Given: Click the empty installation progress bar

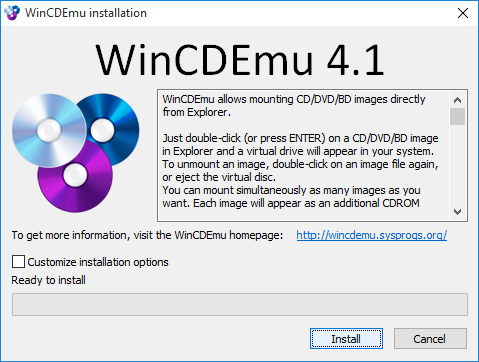Looking at the screenshot, I should (x=240, y=304).
